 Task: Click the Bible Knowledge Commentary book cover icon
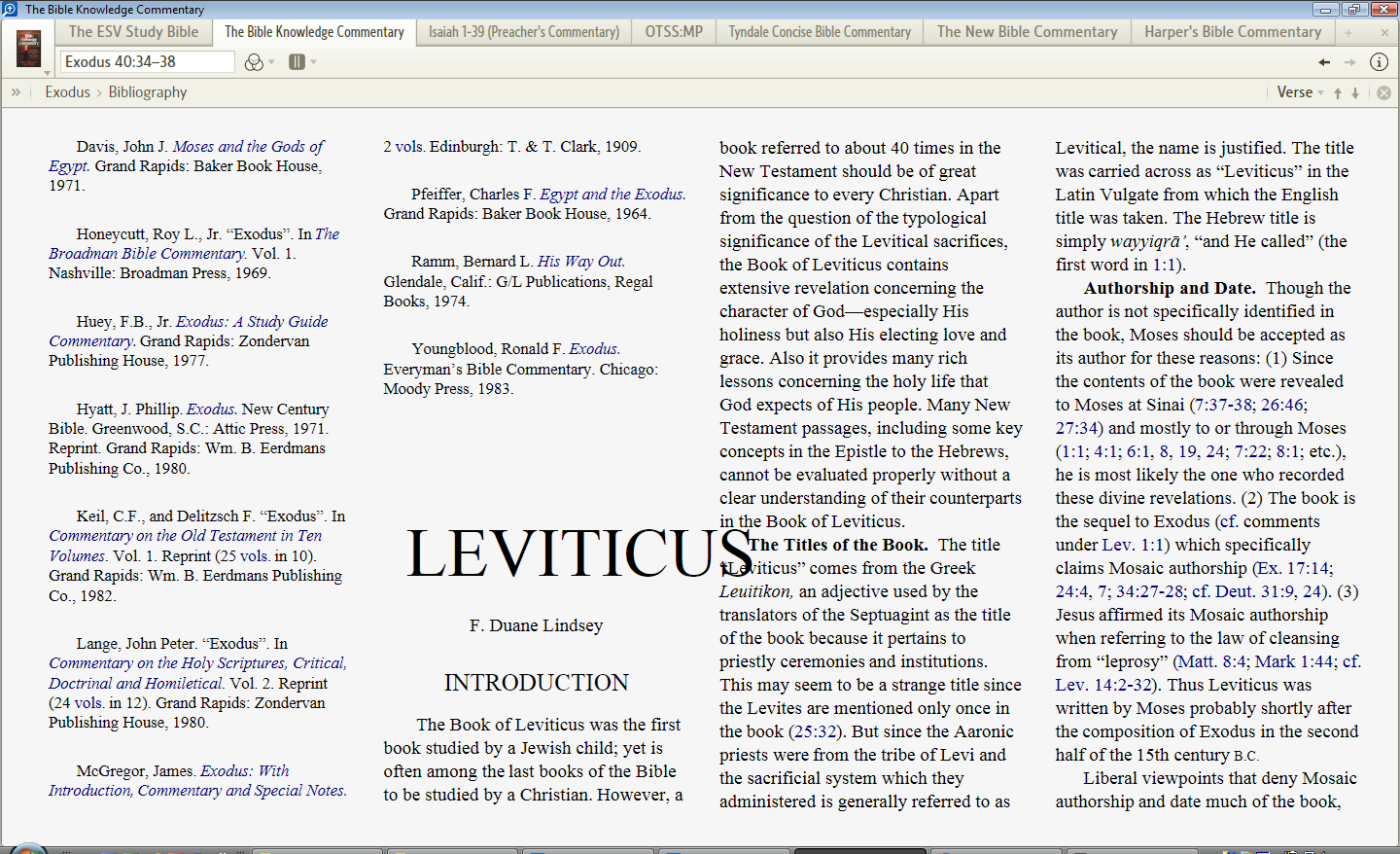[x=29, y=48]
